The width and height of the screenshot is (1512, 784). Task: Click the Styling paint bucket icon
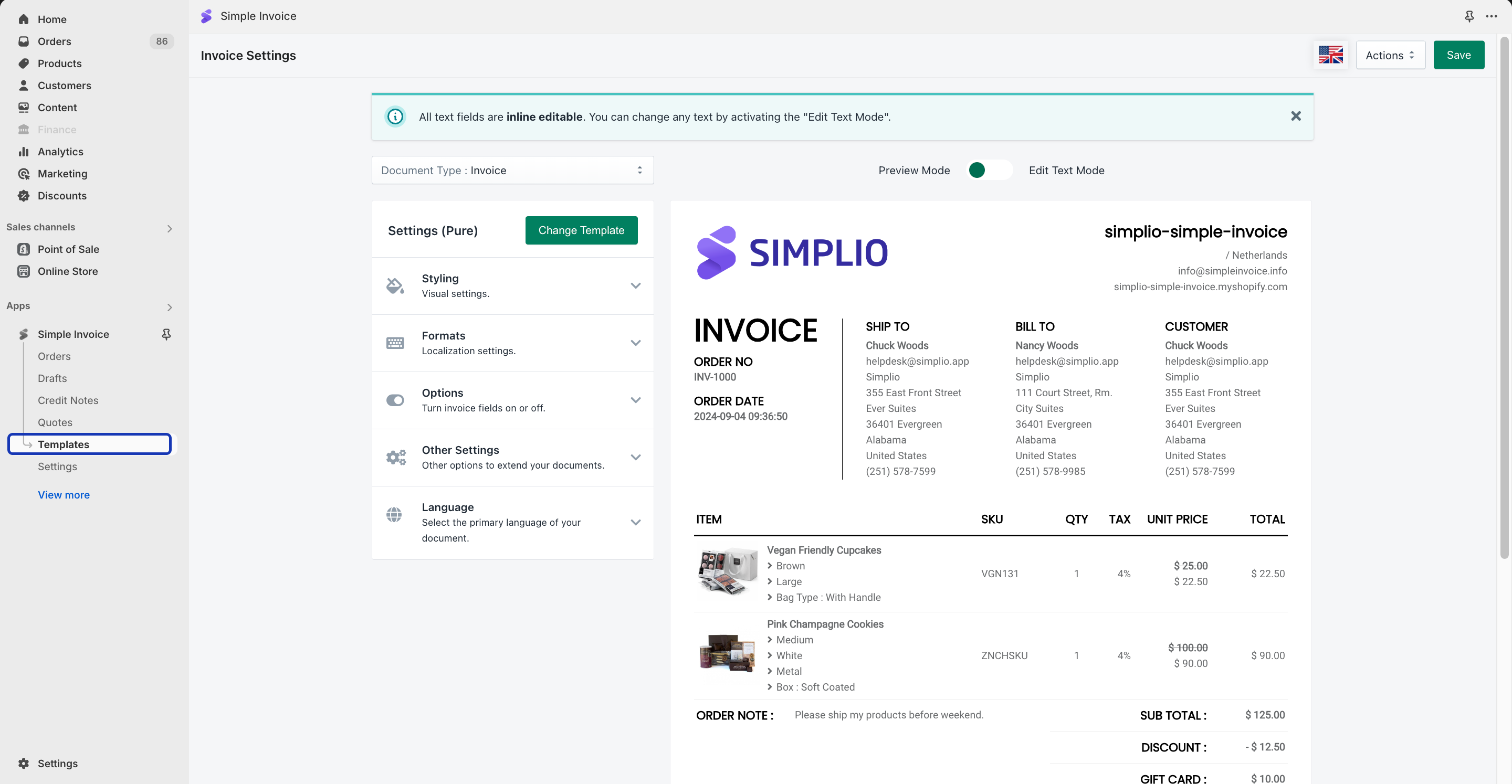pyautogui.click(x=395, y=286)
